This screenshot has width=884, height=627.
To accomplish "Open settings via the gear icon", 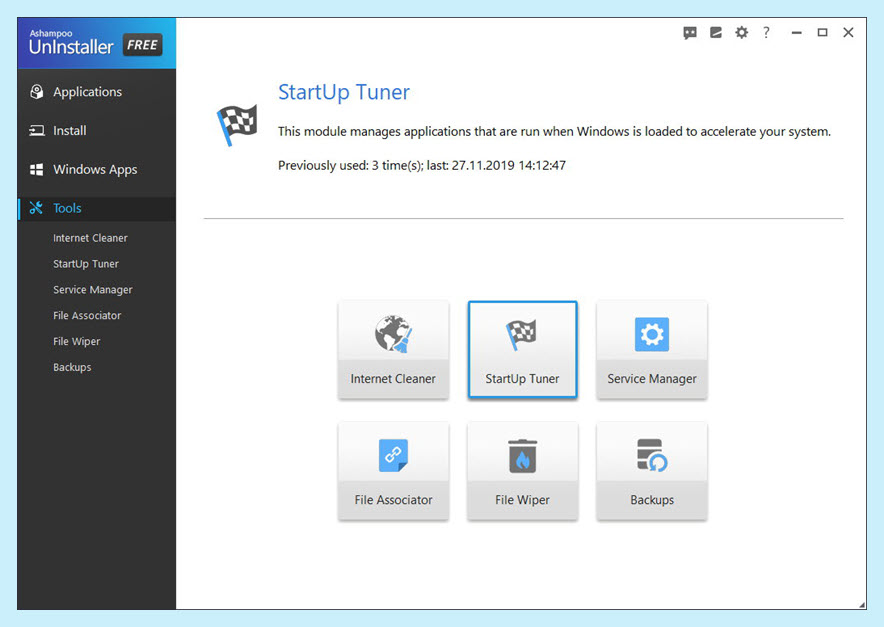I will pos(741,33).
